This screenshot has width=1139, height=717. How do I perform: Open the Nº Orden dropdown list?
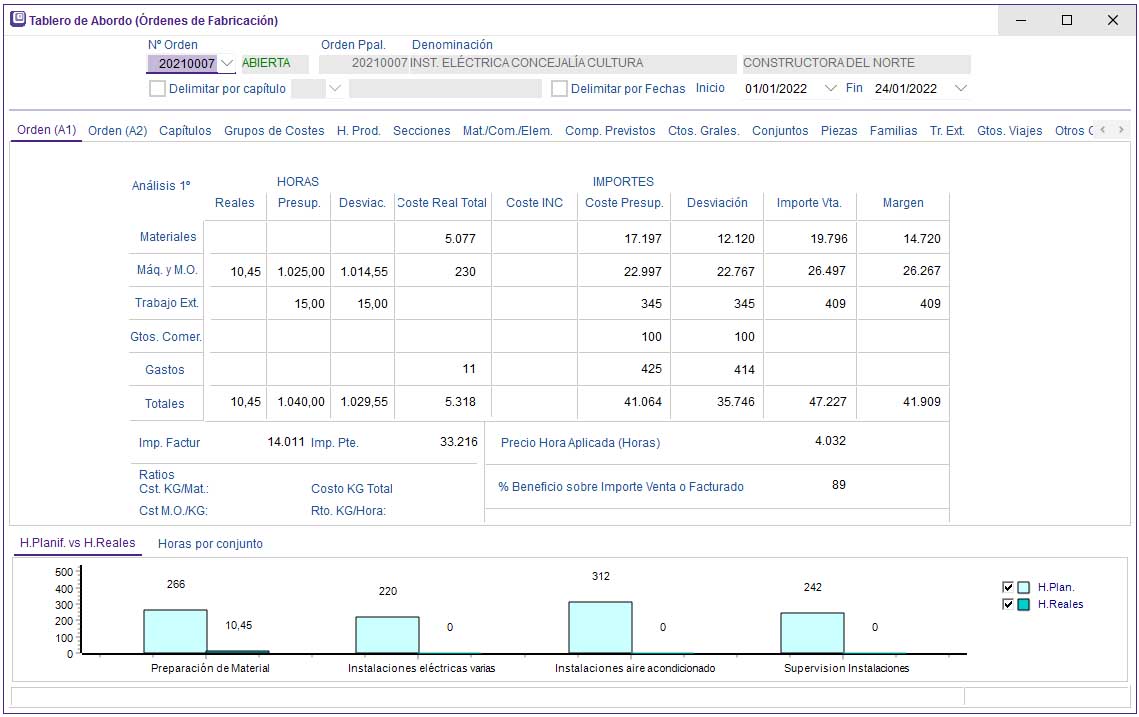[x=227, y=64]
